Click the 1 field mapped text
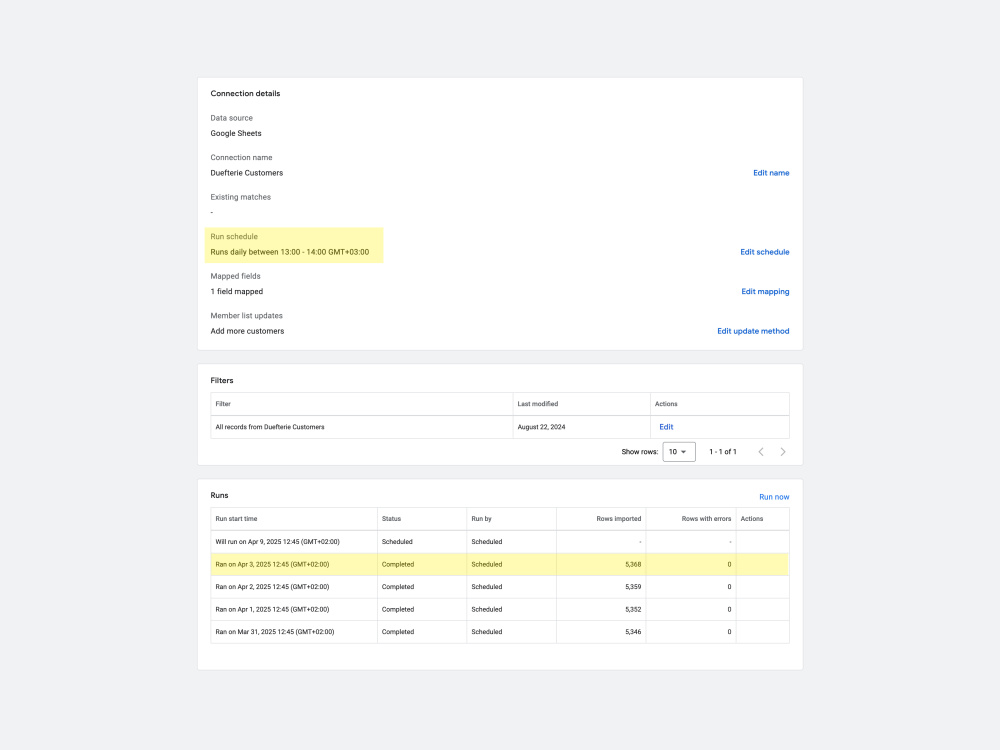The image size is (1000, 750). [237, 291]
